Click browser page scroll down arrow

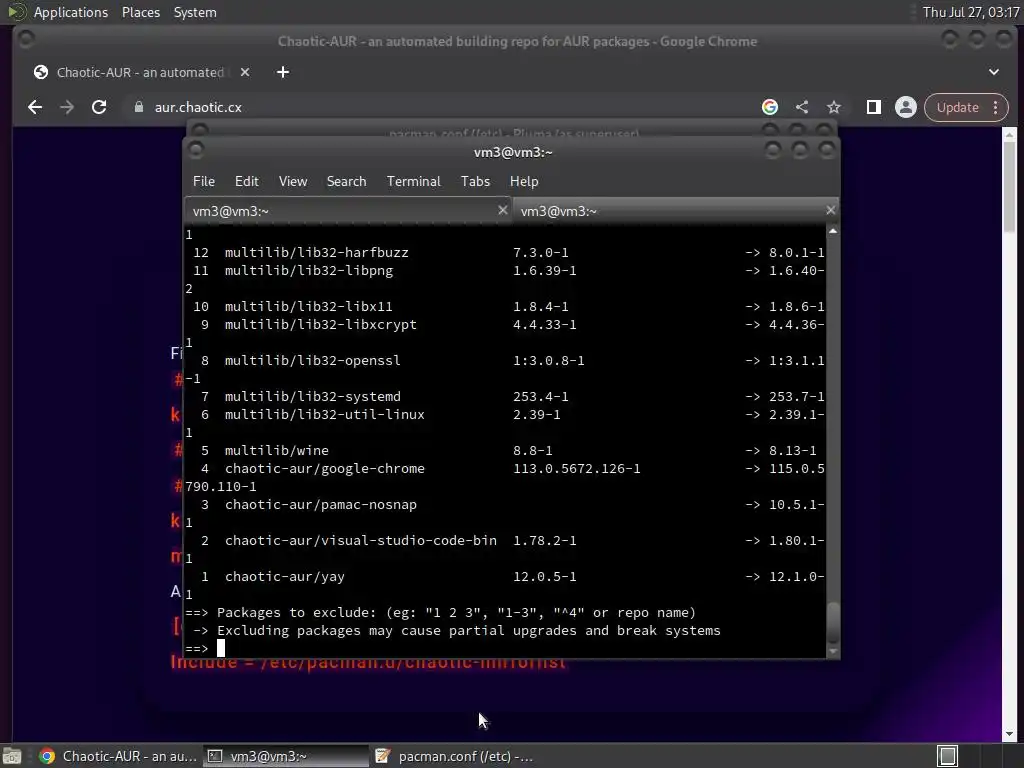pyautogui.click(x=1009, y=733)
